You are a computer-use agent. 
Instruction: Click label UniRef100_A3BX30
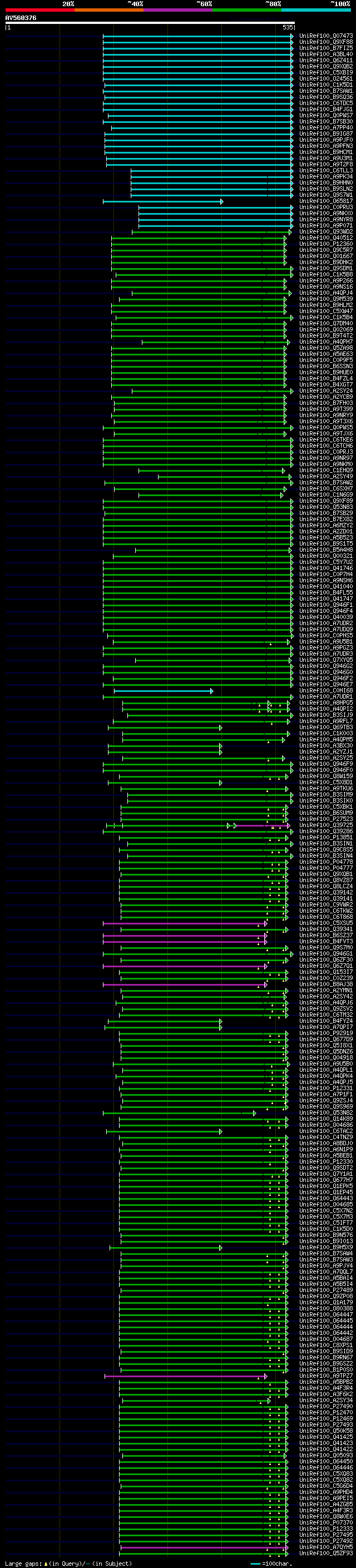[326, 746]
